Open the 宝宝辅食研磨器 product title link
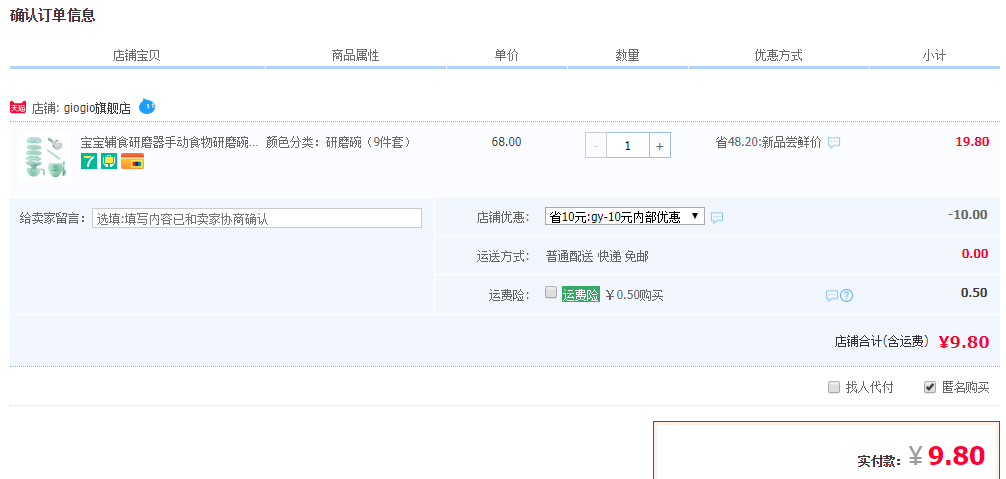Image resolution: width=1006 pixels, height=479 pixels. point(169,142)
